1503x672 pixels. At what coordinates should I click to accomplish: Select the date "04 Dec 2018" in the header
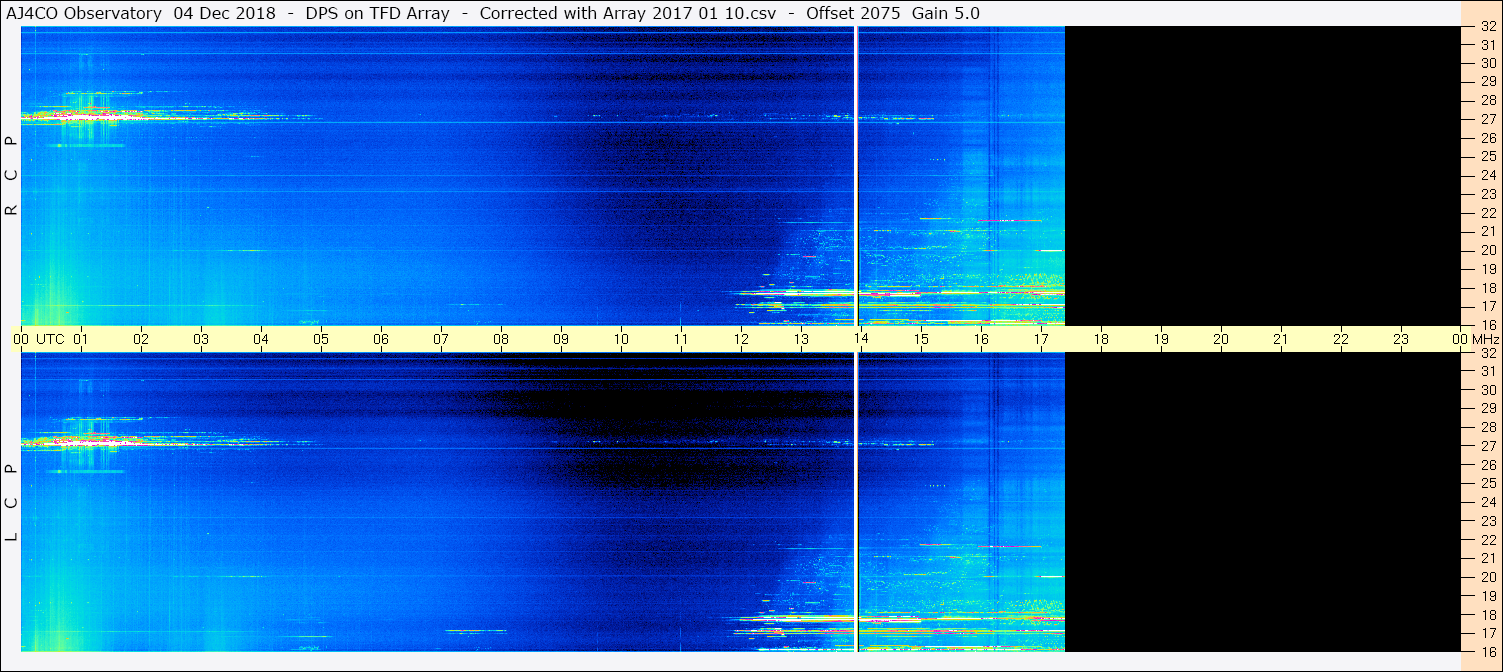point(226,13)
